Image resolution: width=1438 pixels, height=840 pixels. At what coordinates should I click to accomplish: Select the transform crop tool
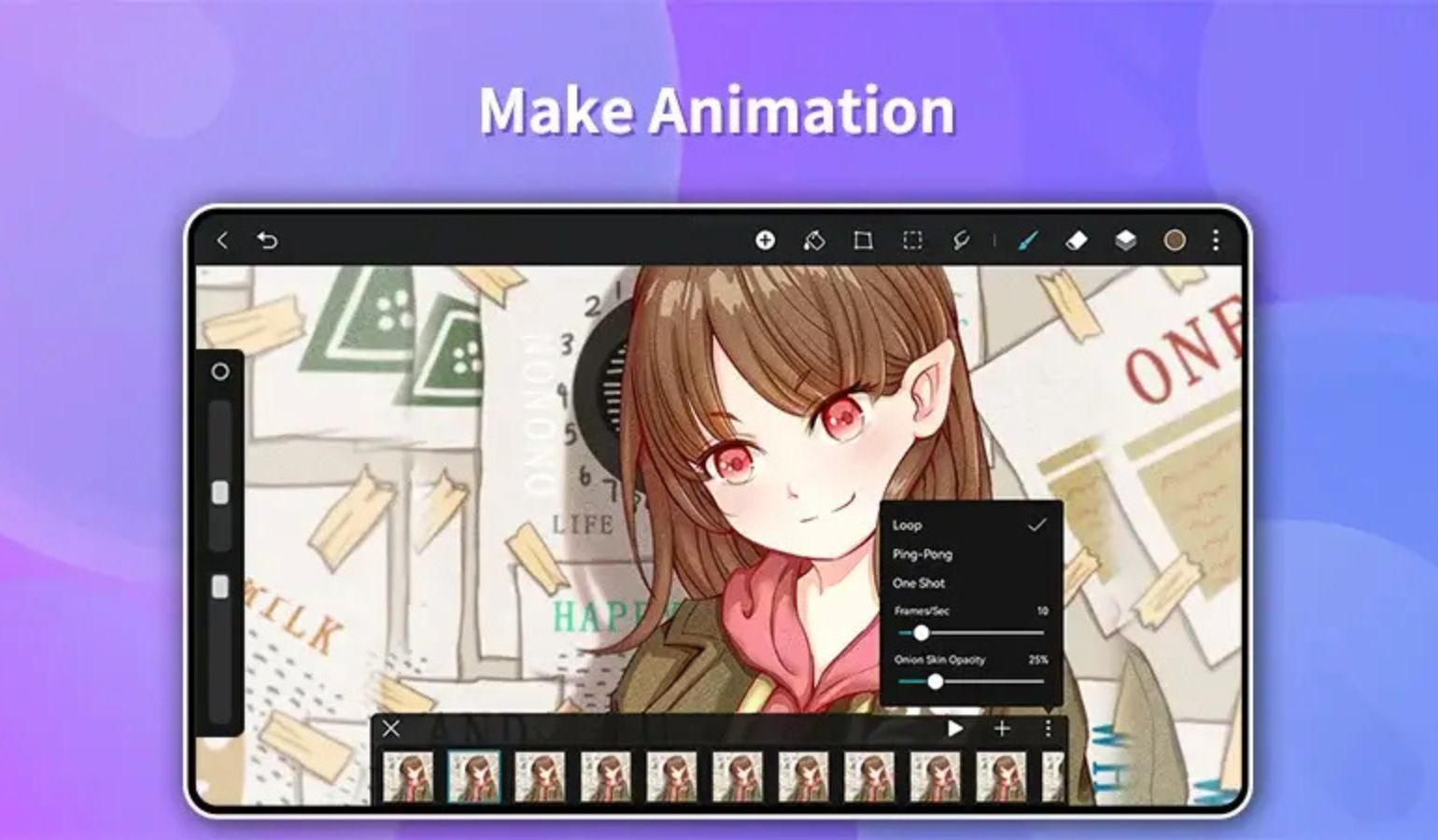point(863,241)
